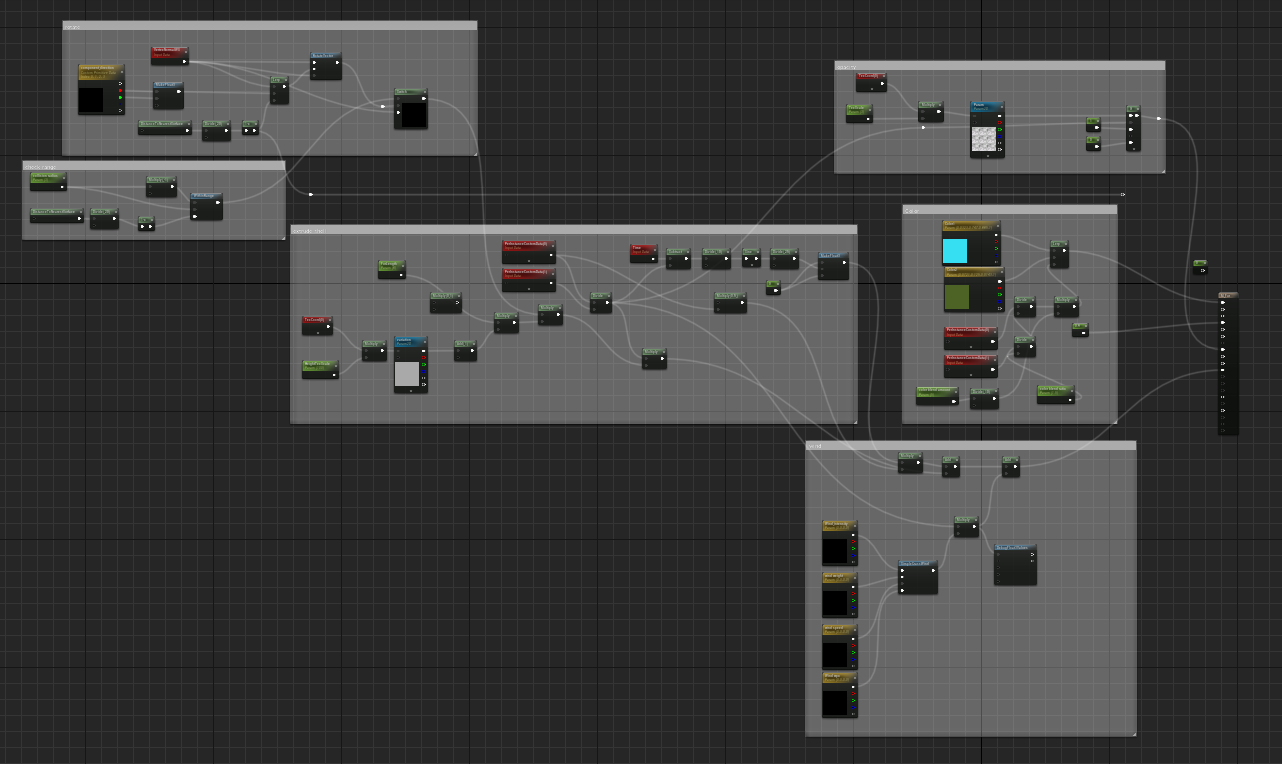Viewport: 1282px width, 764px height.
Task: Collapse the extrude shell texture sample node preview
Action: (410, 390)
